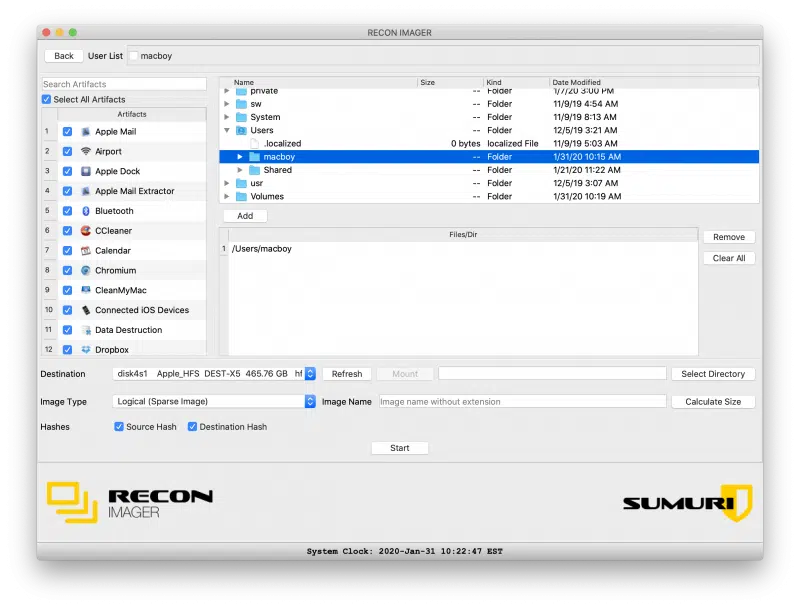
Task: Click Clear All button
Action: coord(729,259)
